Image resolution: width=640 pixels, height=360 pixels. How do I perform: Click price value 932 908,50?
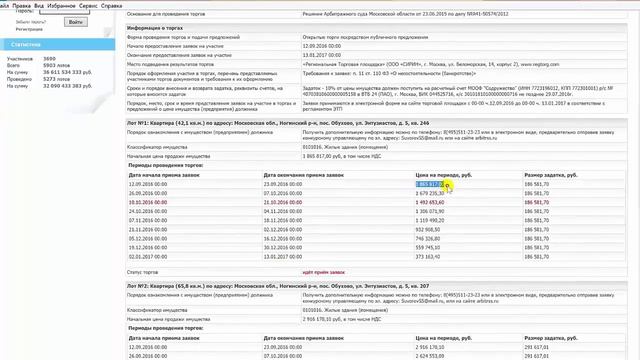click(x=428, y=230)
